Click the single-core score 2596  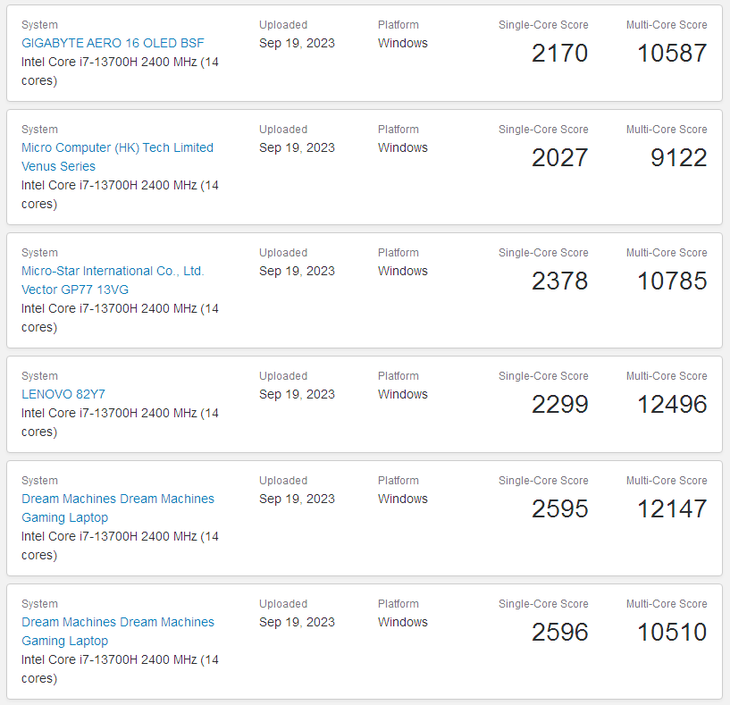559,632
